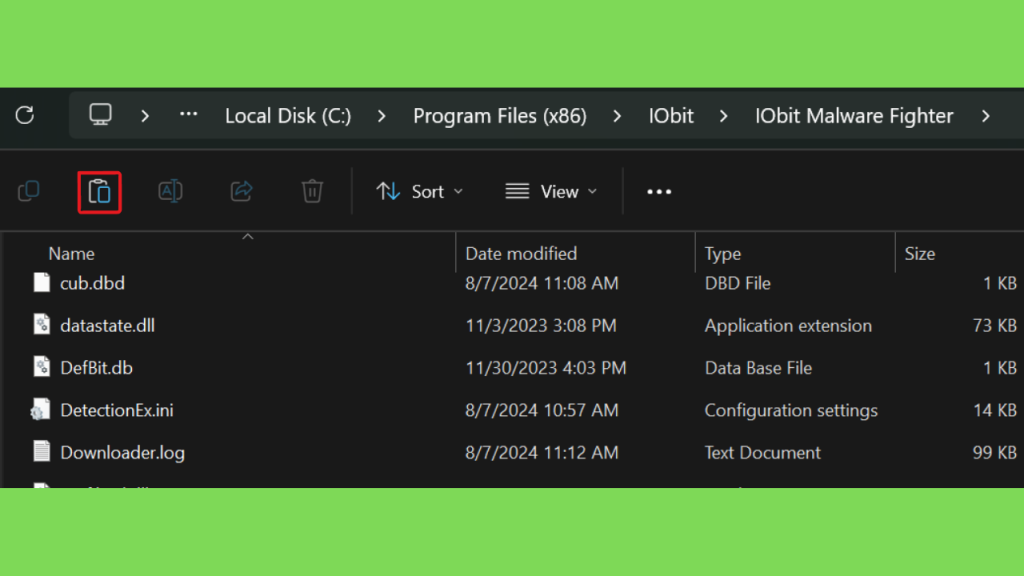Click the date 8/7/2024 11:08 AM
1024x576 pixels.
click(x=542, y=283)
